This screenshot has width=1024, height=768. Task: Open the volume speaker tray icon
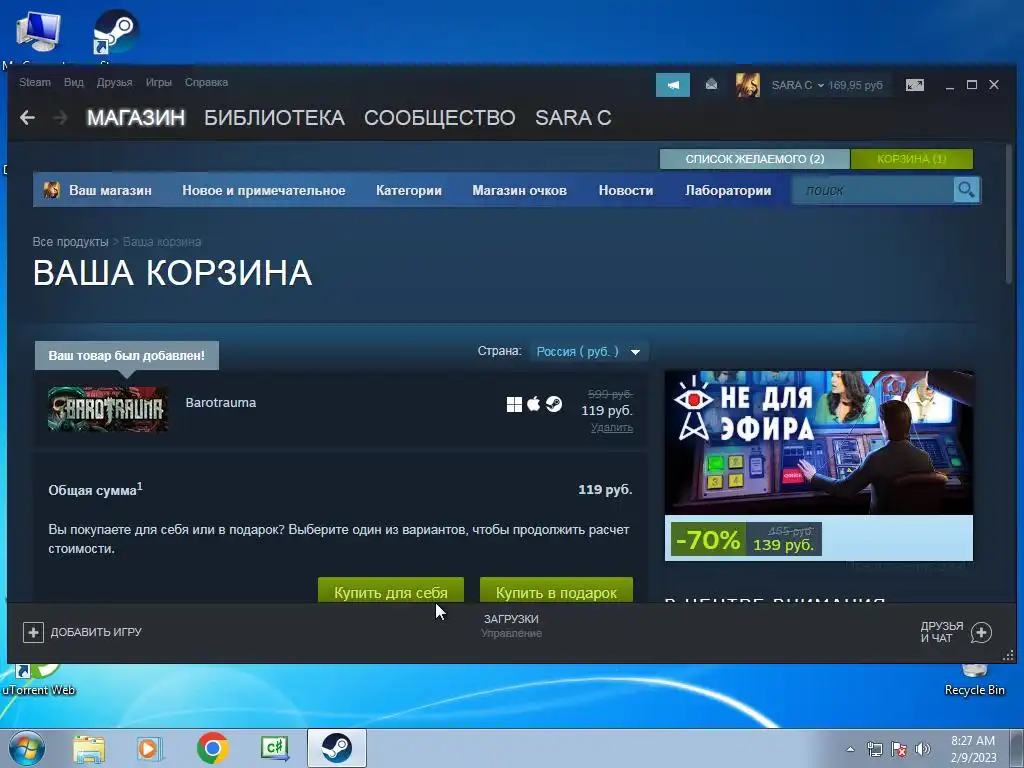(x=923, y=749)
